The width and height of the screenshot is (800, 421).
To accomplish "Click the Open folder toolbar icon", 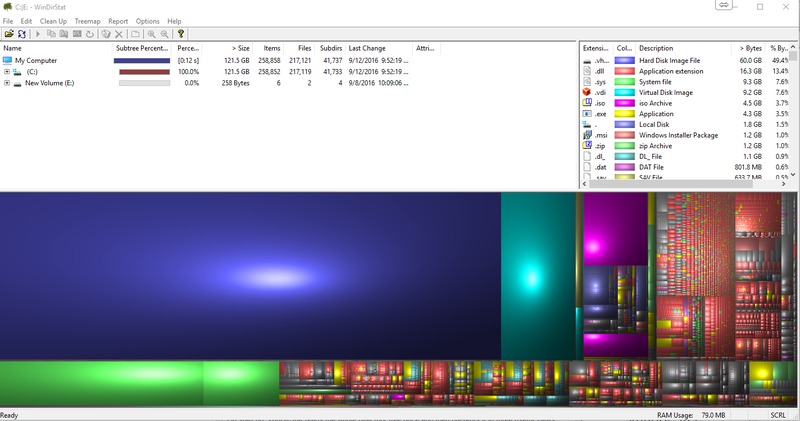I will click(x=9, y=34).
